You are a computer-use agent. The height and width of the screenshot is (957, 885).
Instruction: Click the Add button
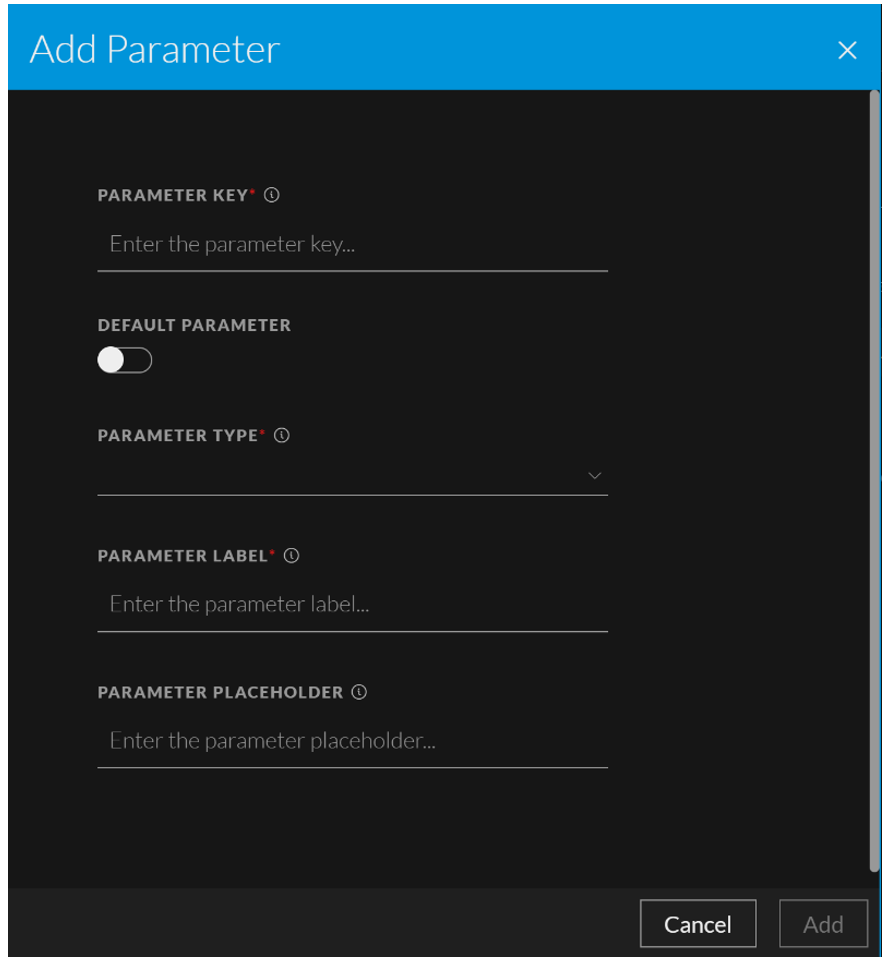[x=823, y=924]
